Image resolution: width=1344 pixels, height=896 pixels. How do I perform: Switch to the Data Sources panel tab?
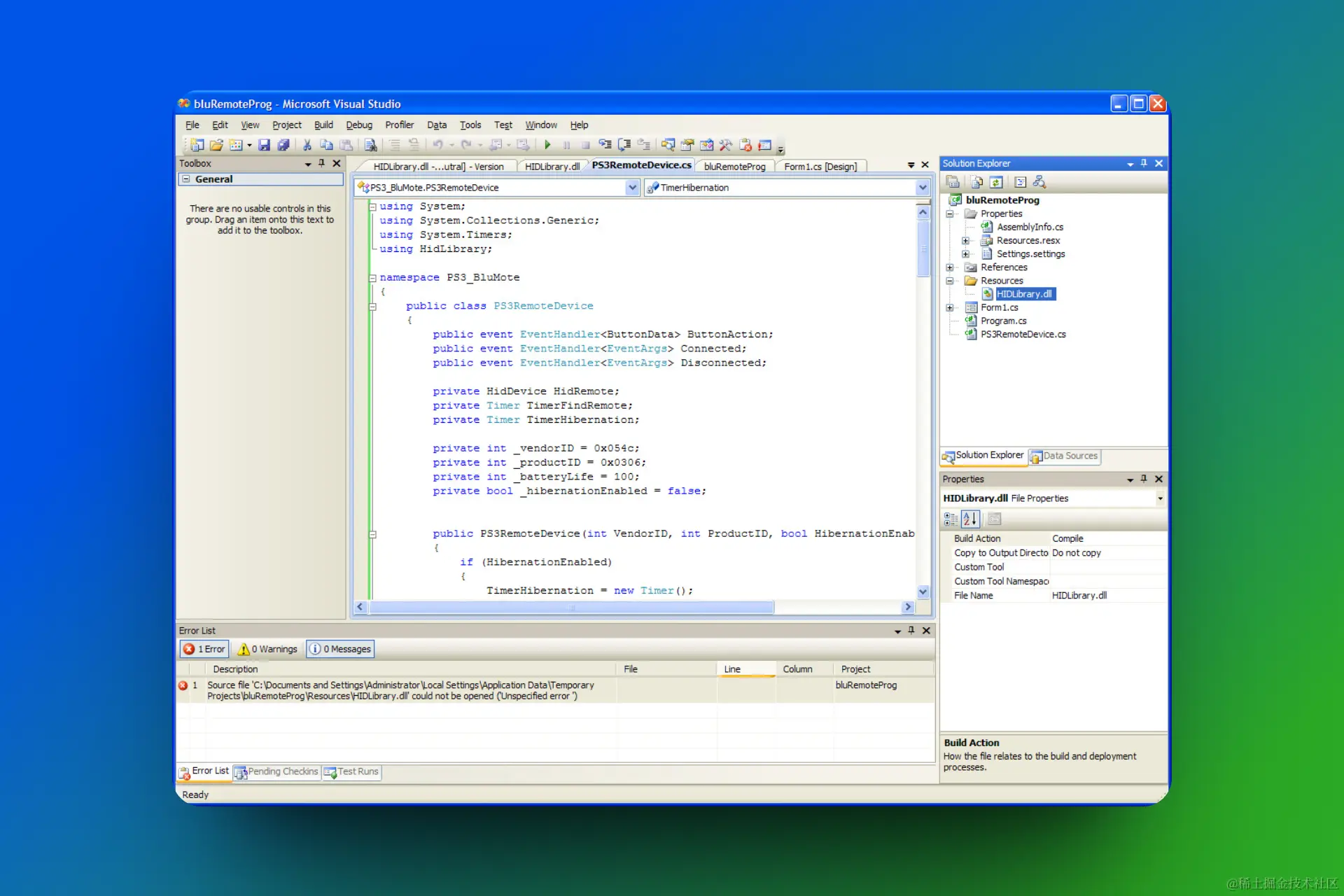[x=1064, y=456]
